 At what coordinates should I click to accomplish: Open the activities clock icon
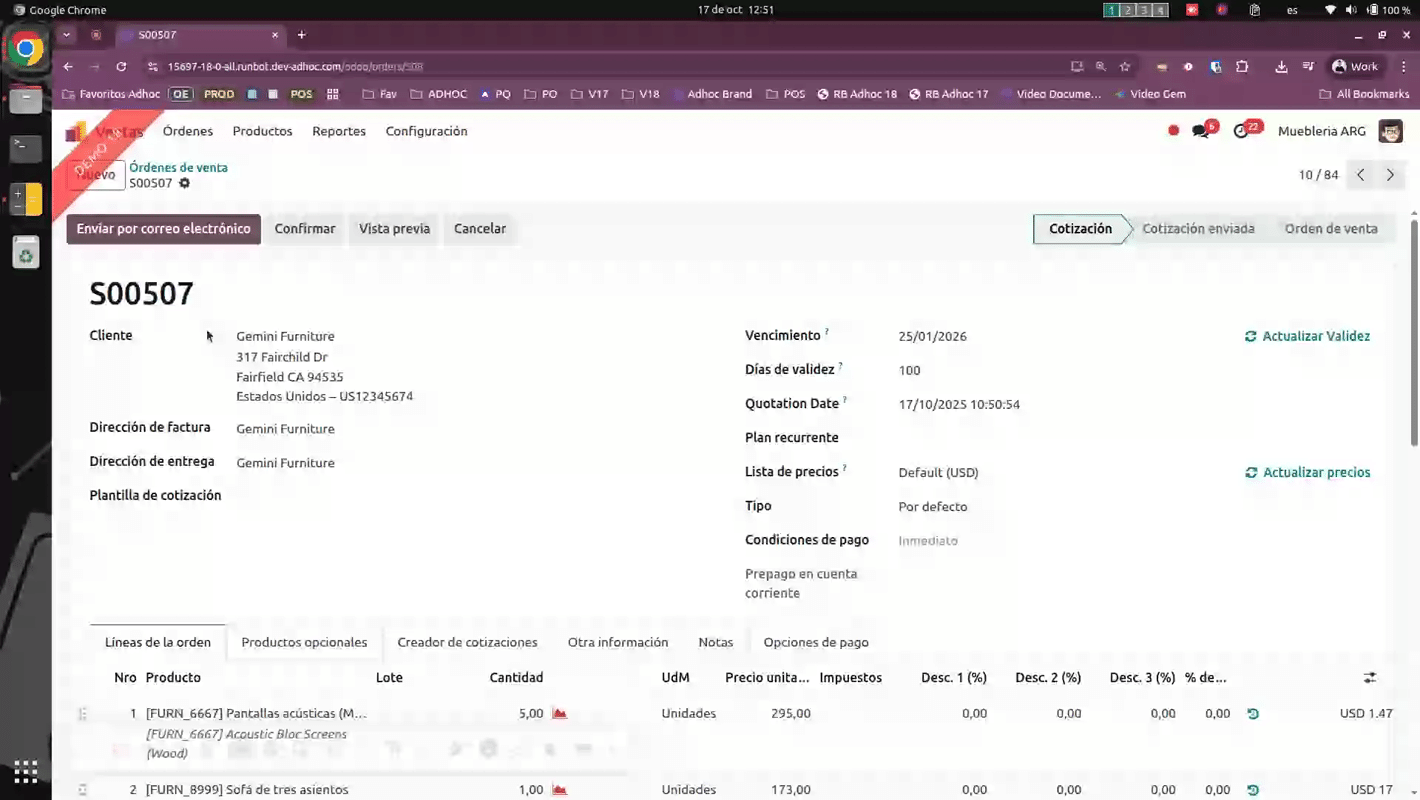1241,131
